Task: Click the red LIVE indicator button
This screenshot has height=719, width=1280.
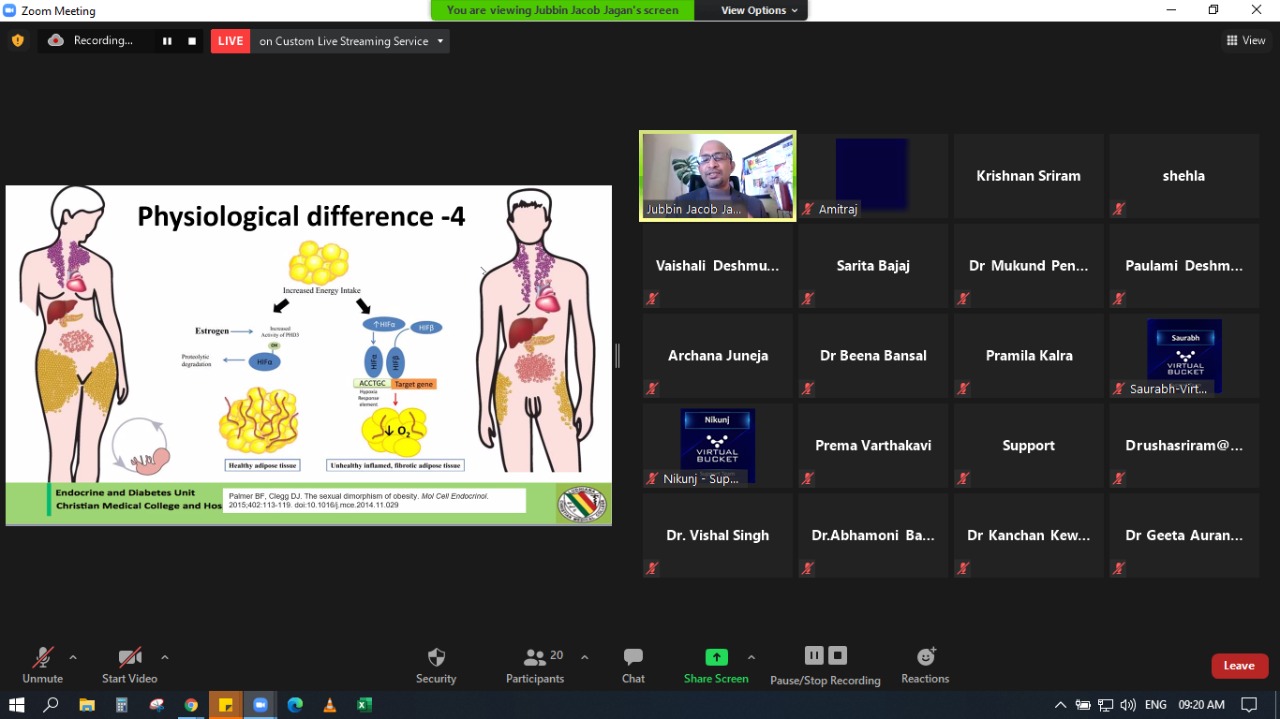Action: pos(230,41)
